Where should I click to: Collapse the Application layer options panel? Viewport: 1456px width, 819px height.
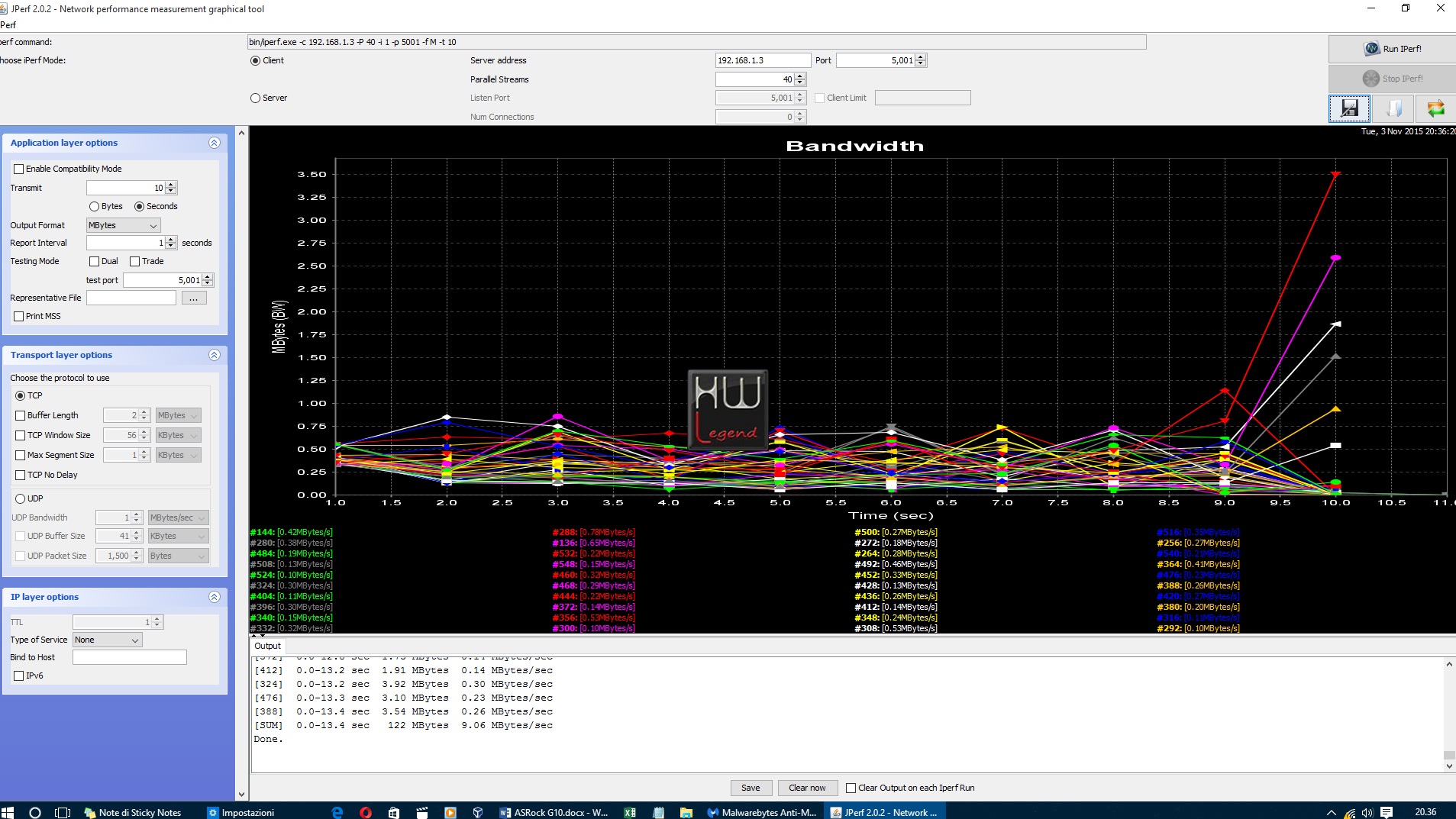[x=215, y=143]
